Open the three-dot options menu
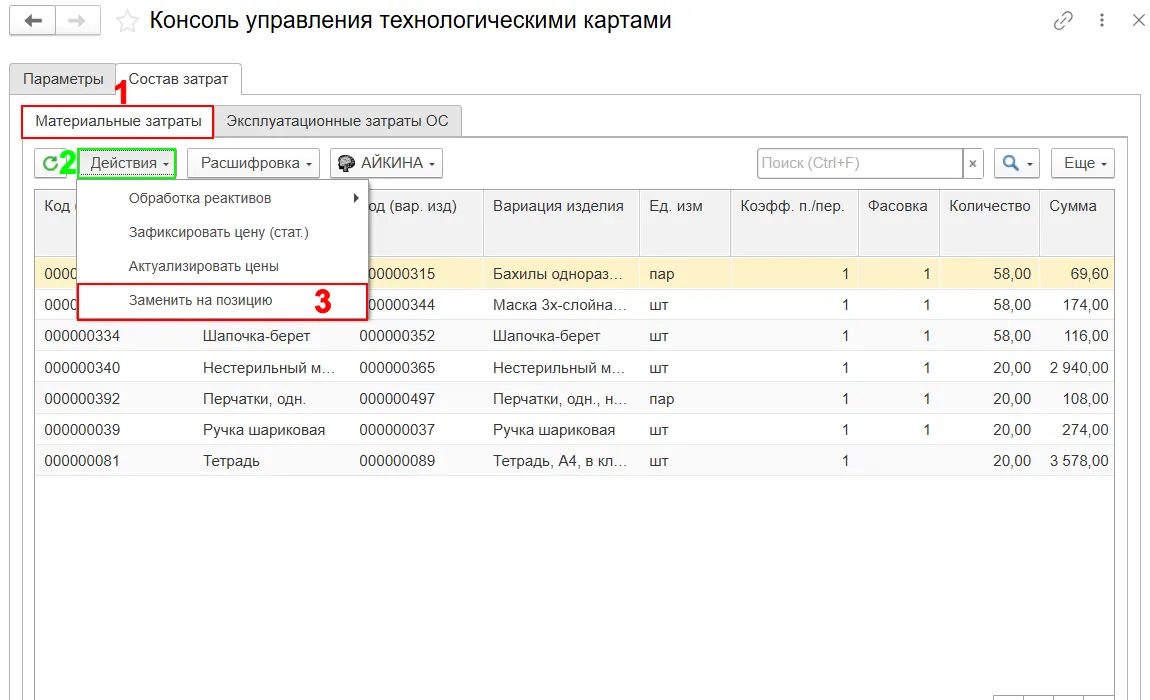This screenshot has width=1150, height=700. [x=1102, y=21]
